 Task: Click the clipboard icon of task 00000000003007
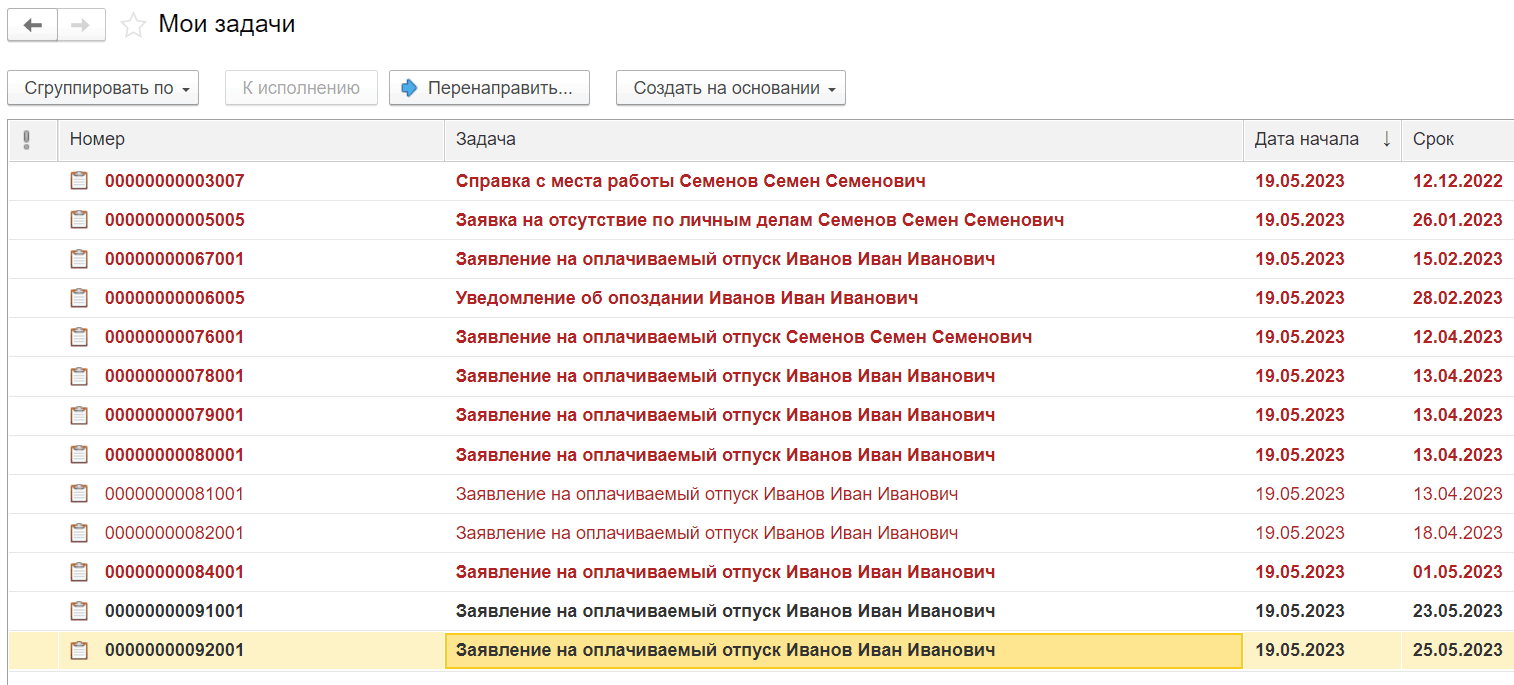pyautogui.click(x=79, y=181)
